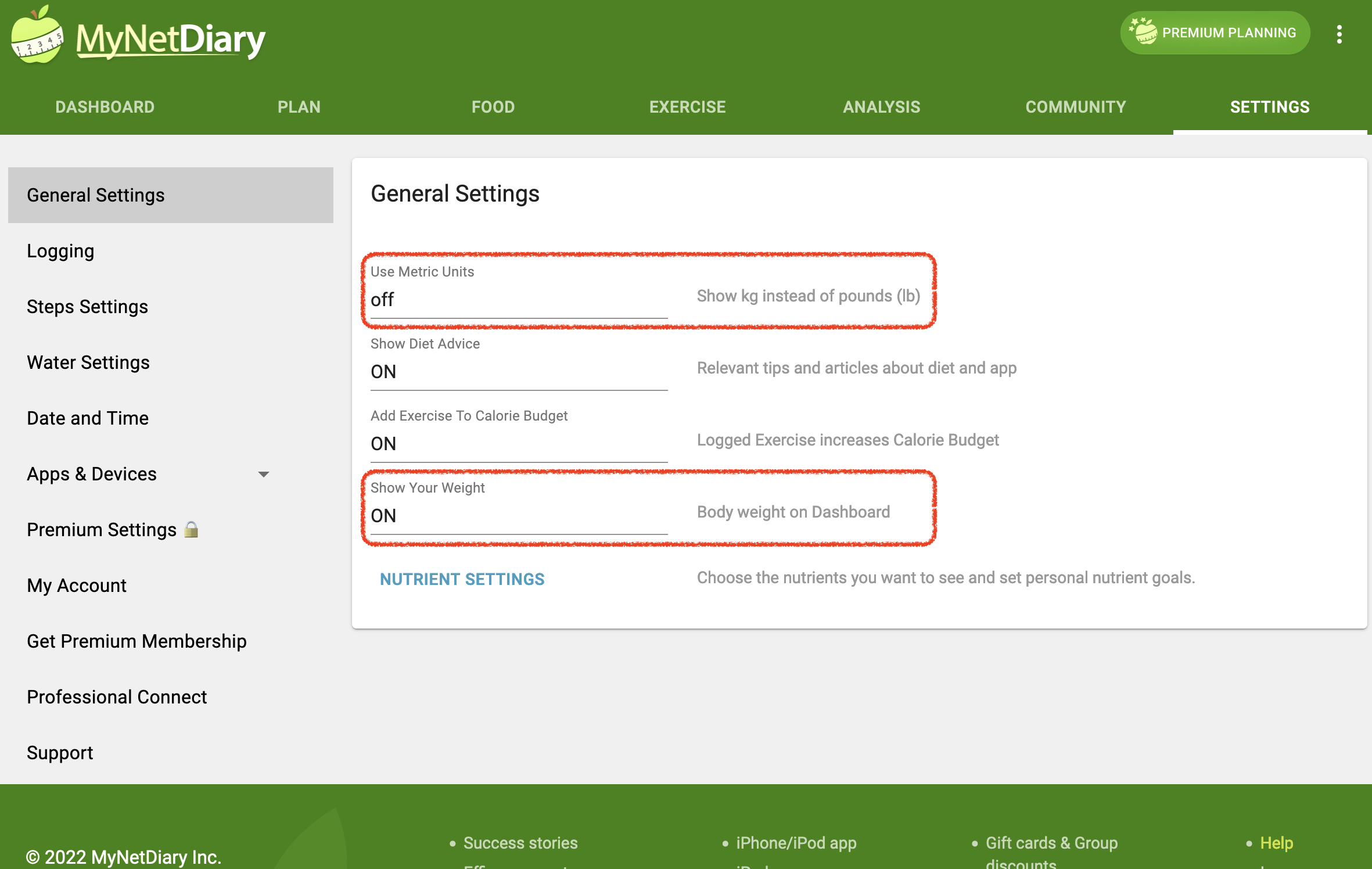Select General Settings in sidebar

(171, 195)
